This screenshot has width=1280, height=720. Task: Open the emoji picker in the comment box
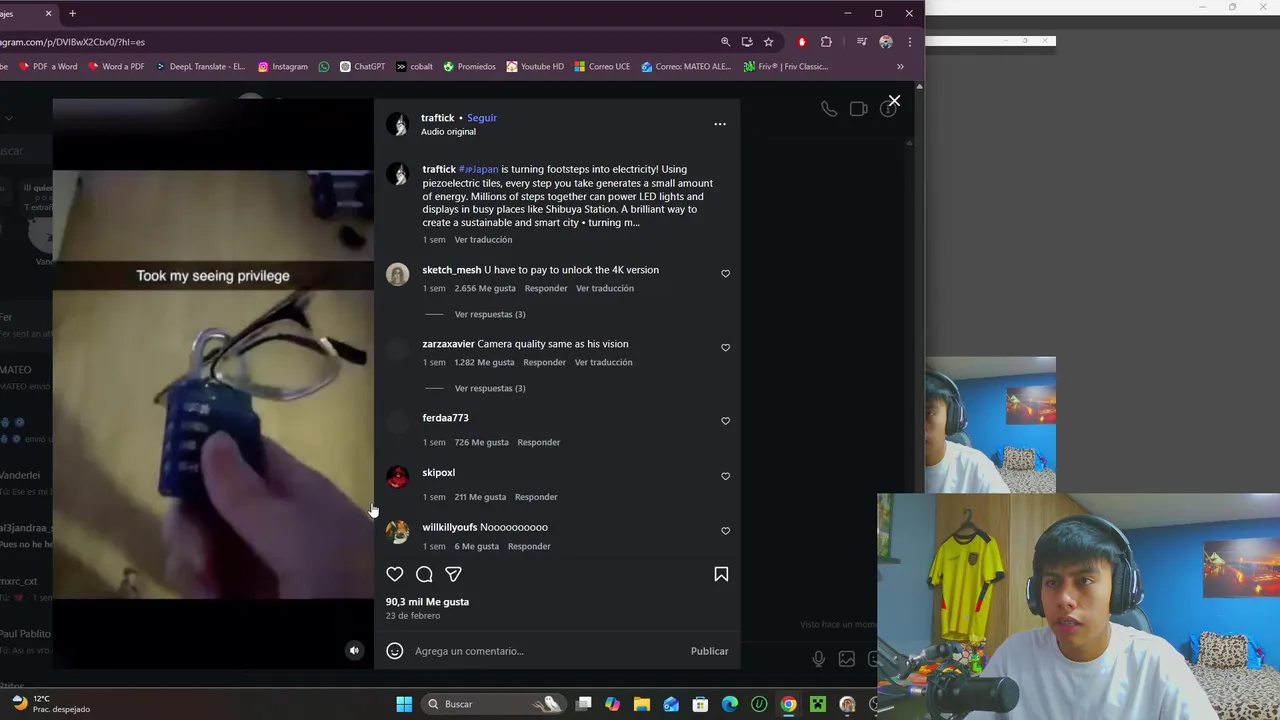[x=395, y=651]
